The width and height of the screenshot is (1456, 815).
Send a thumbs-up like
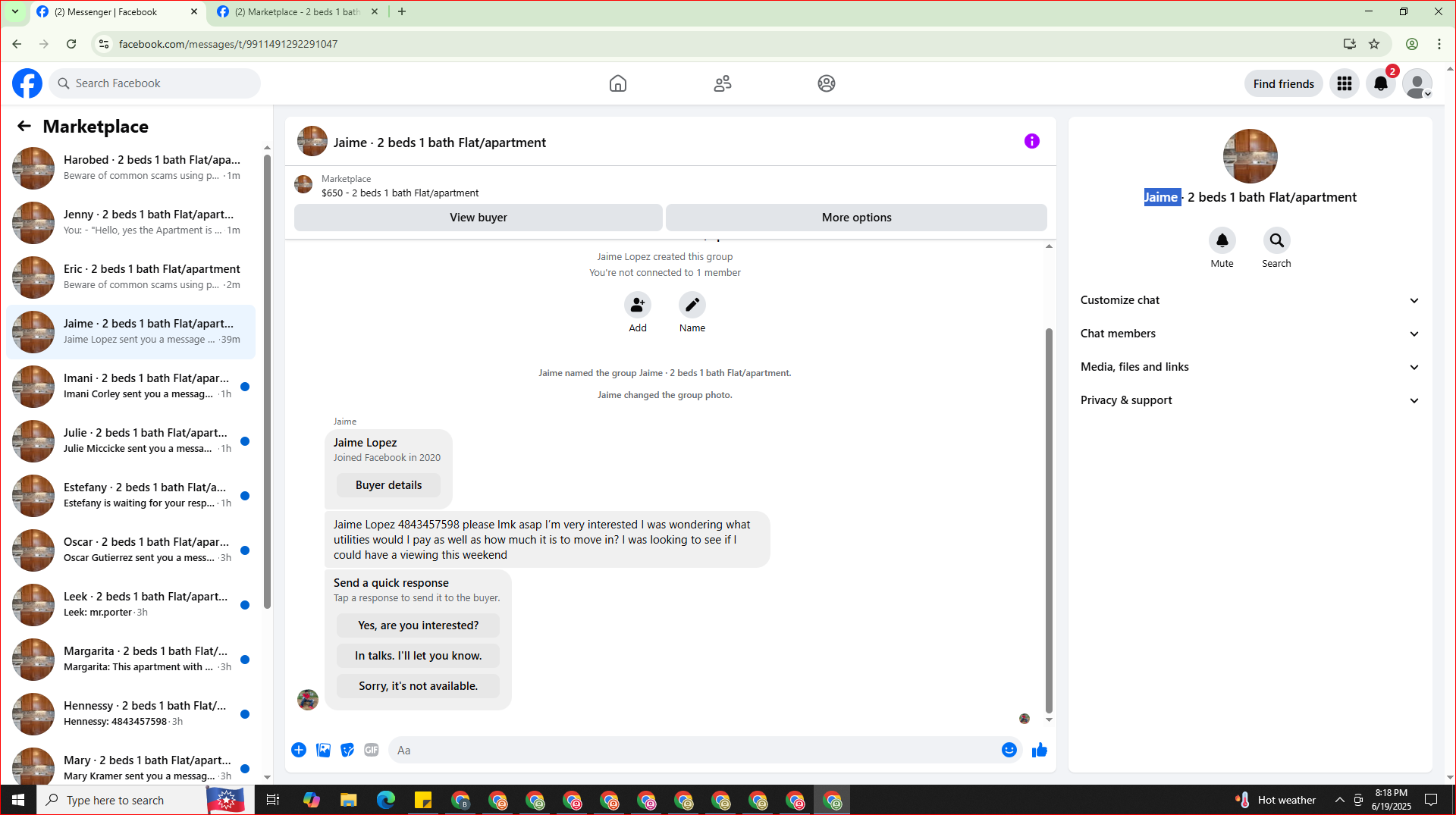click(1040, 750)
